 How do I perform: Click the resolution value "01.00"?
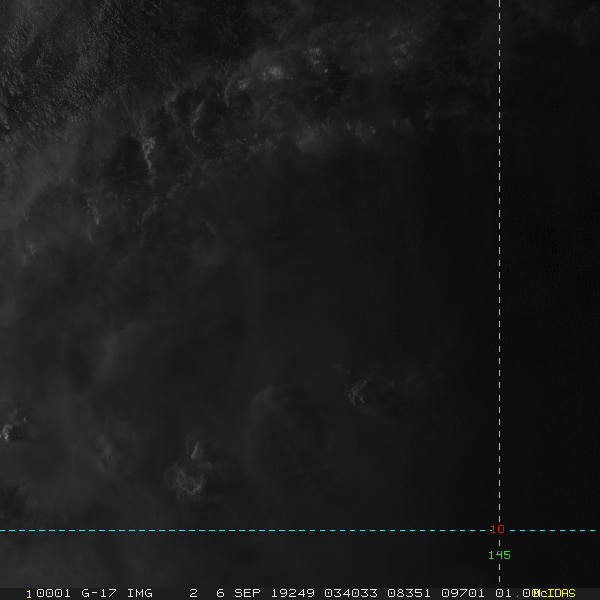point(515,593)
